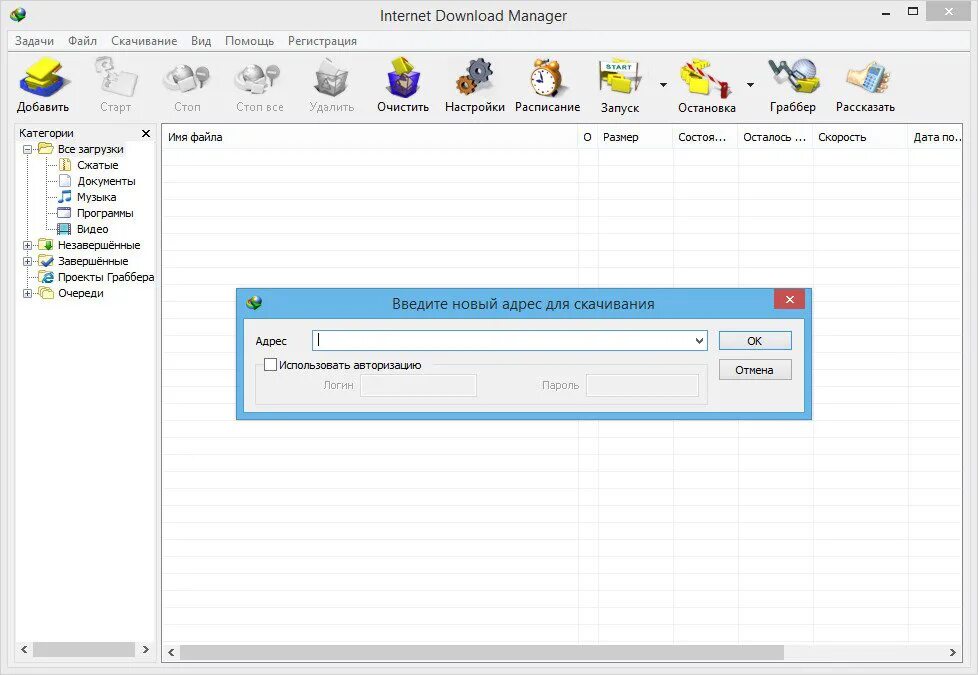Minimize the Internet Download Manager window
Image resolution: width=978 pixels, height=675 pixels.
pyautogui.click(x=886, y=12)
